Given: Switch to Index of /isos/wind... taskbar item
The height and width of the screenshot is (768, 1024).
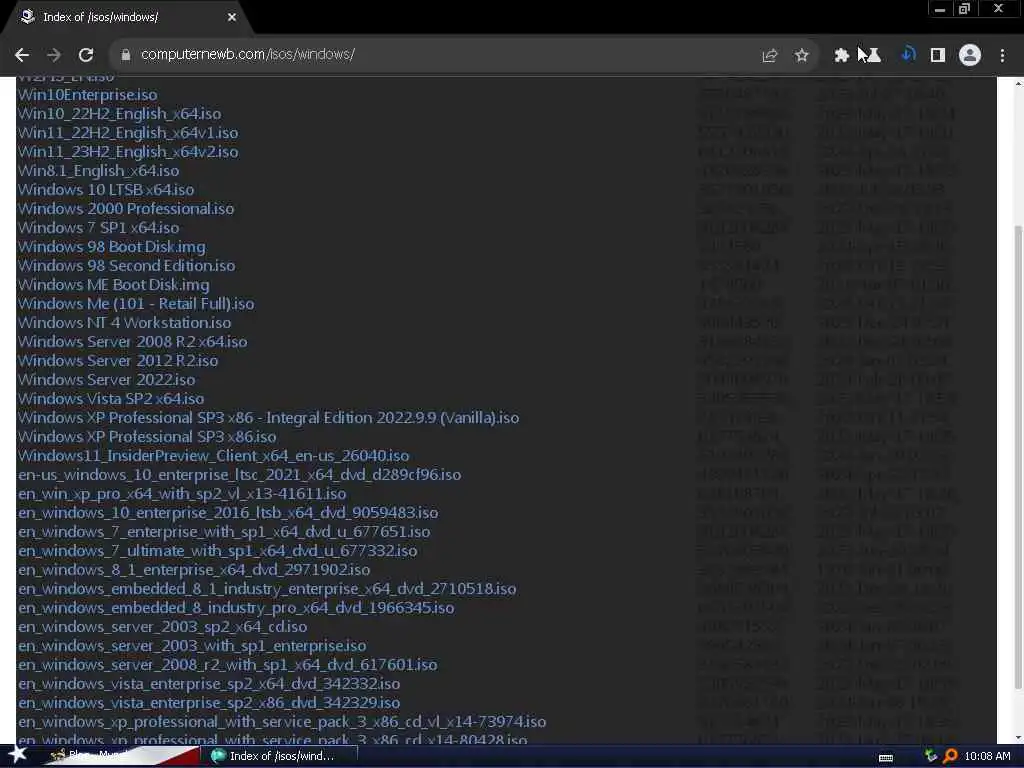Looking at the screenshot, I should [x=283, y=756].
